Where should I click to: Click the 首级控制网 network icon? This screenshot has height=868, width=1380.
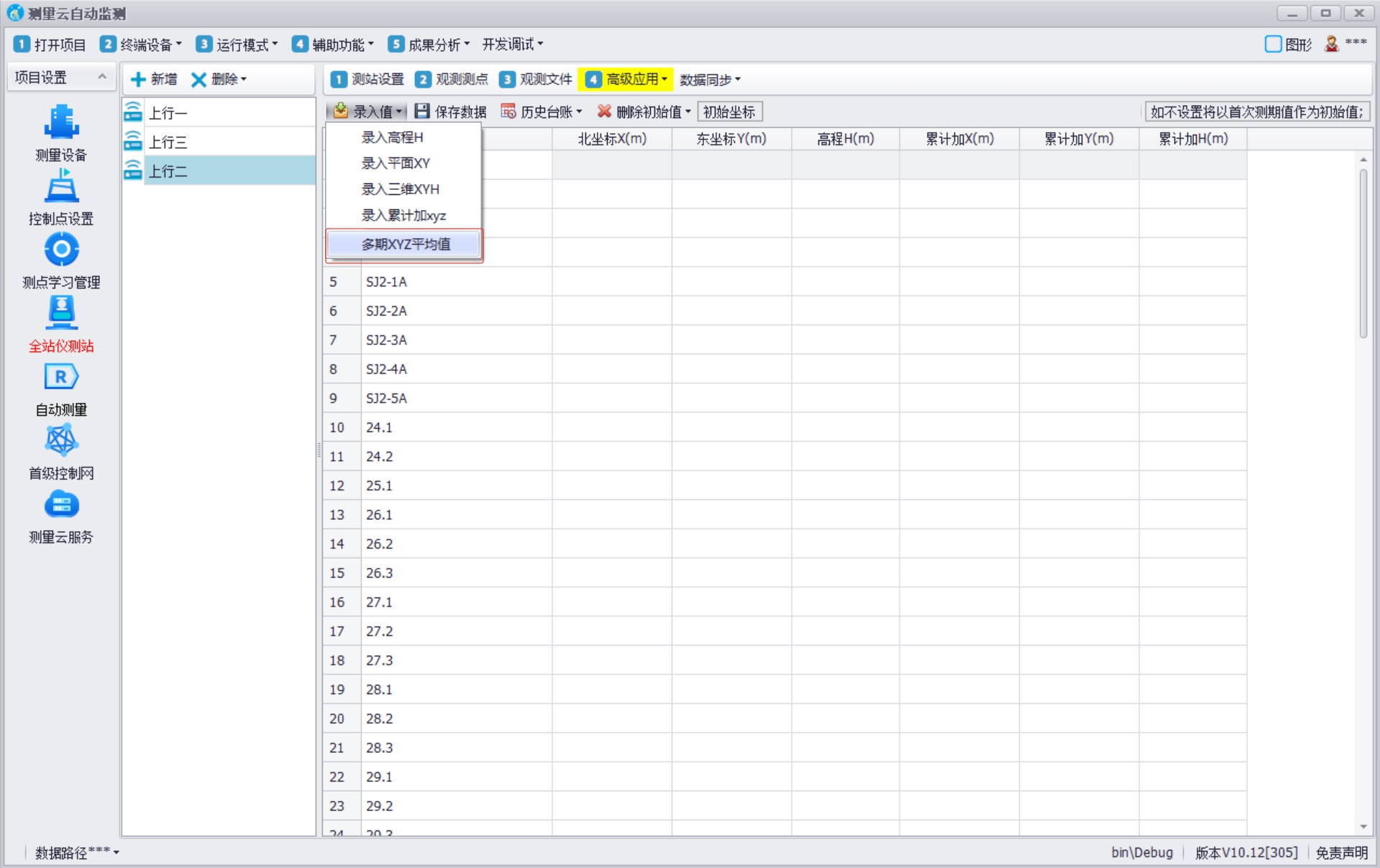coord(61,441)
